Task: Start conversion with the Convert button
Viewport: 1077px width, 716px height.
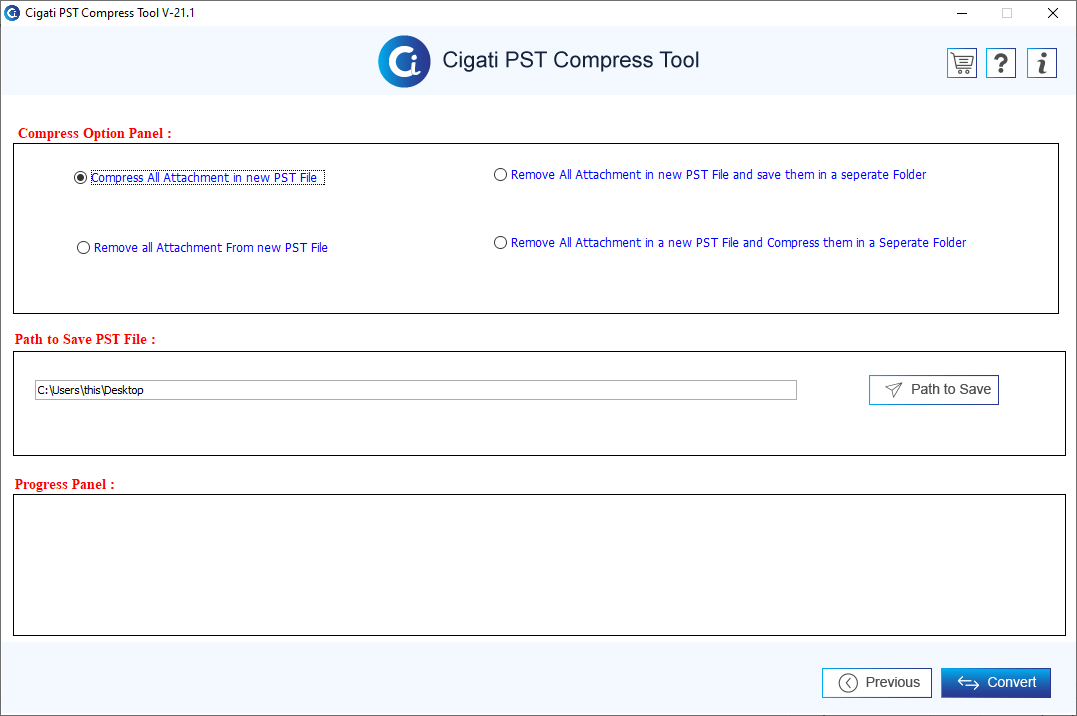Action: (x=996, y=682)
